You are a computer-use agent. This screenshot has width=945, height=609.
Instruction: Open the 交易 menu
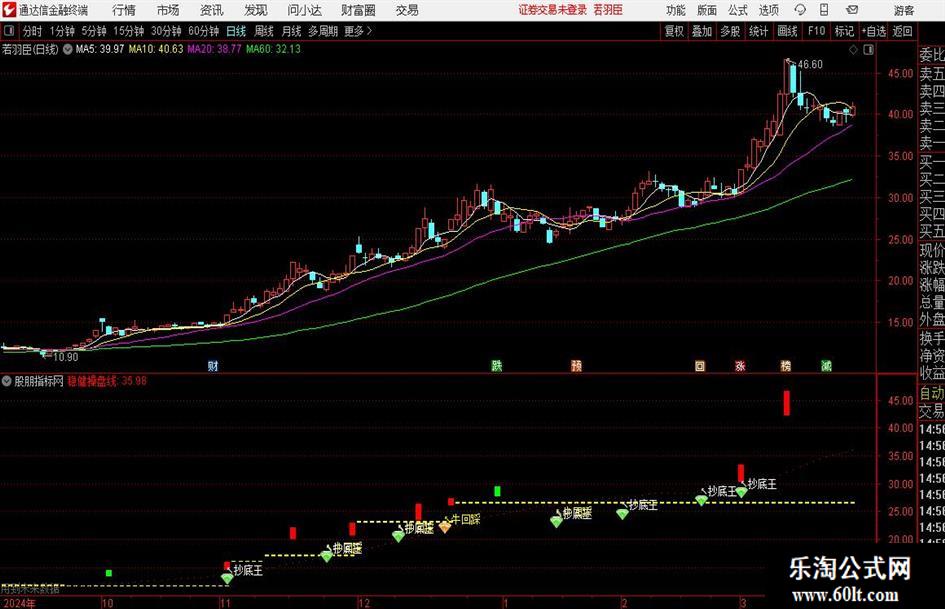tap(407, 10)
